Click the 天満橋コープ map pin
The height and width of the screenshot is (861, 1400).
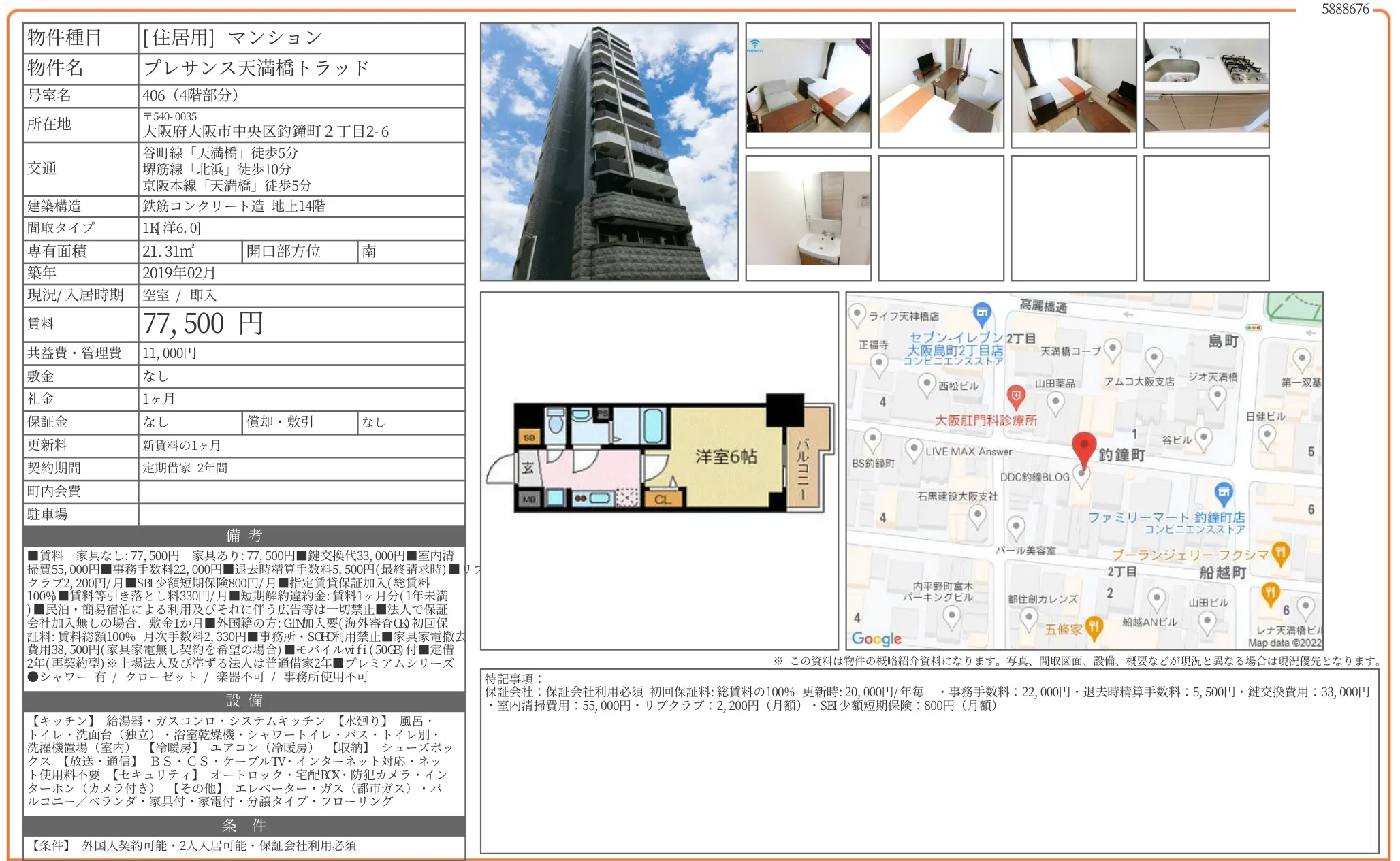1112,348
